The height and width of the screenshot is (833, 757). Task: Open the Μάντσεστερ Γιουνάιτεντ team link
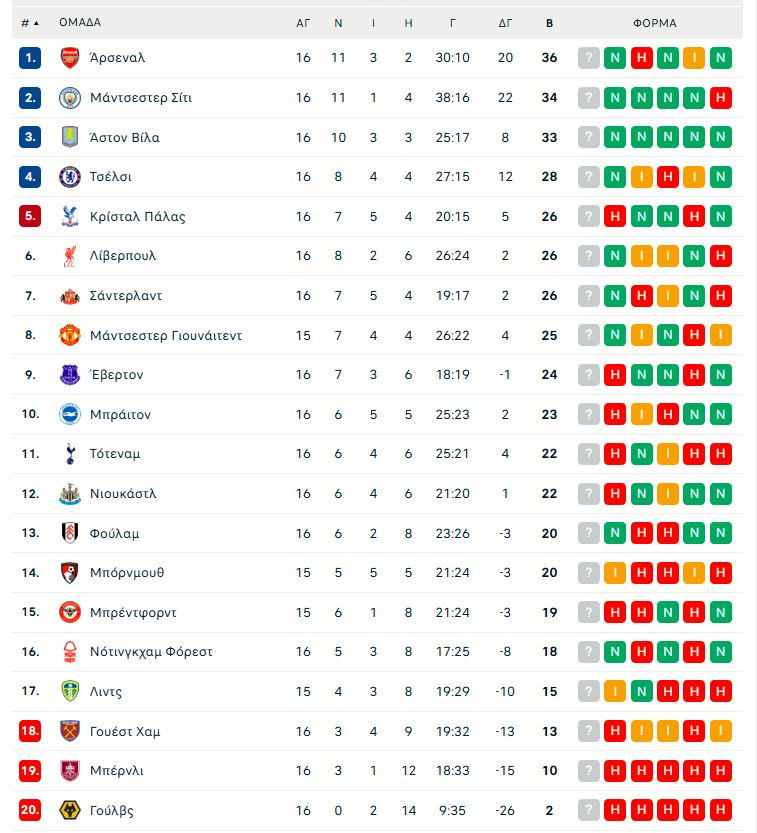(x=165, y=335)
